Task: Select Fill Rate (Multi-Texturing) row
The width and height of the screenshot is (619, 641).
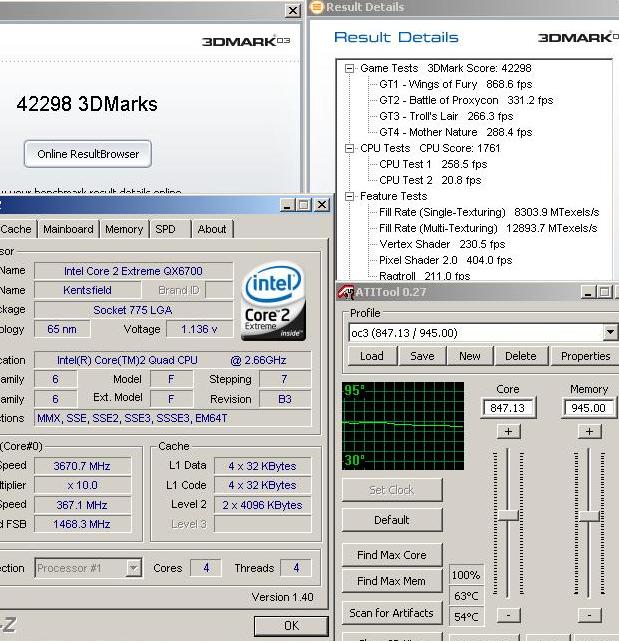Action: click(x=488, y=228)
